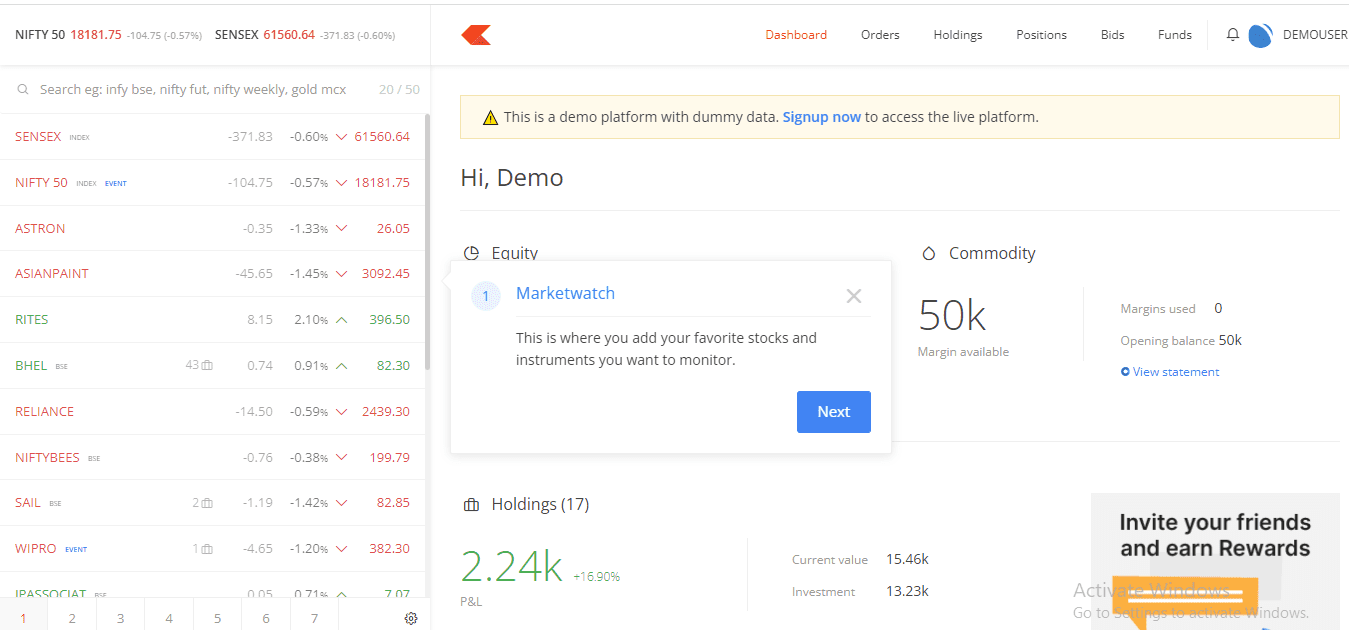Click the NIFTY 50 top ticker value

tap(96, 35)
